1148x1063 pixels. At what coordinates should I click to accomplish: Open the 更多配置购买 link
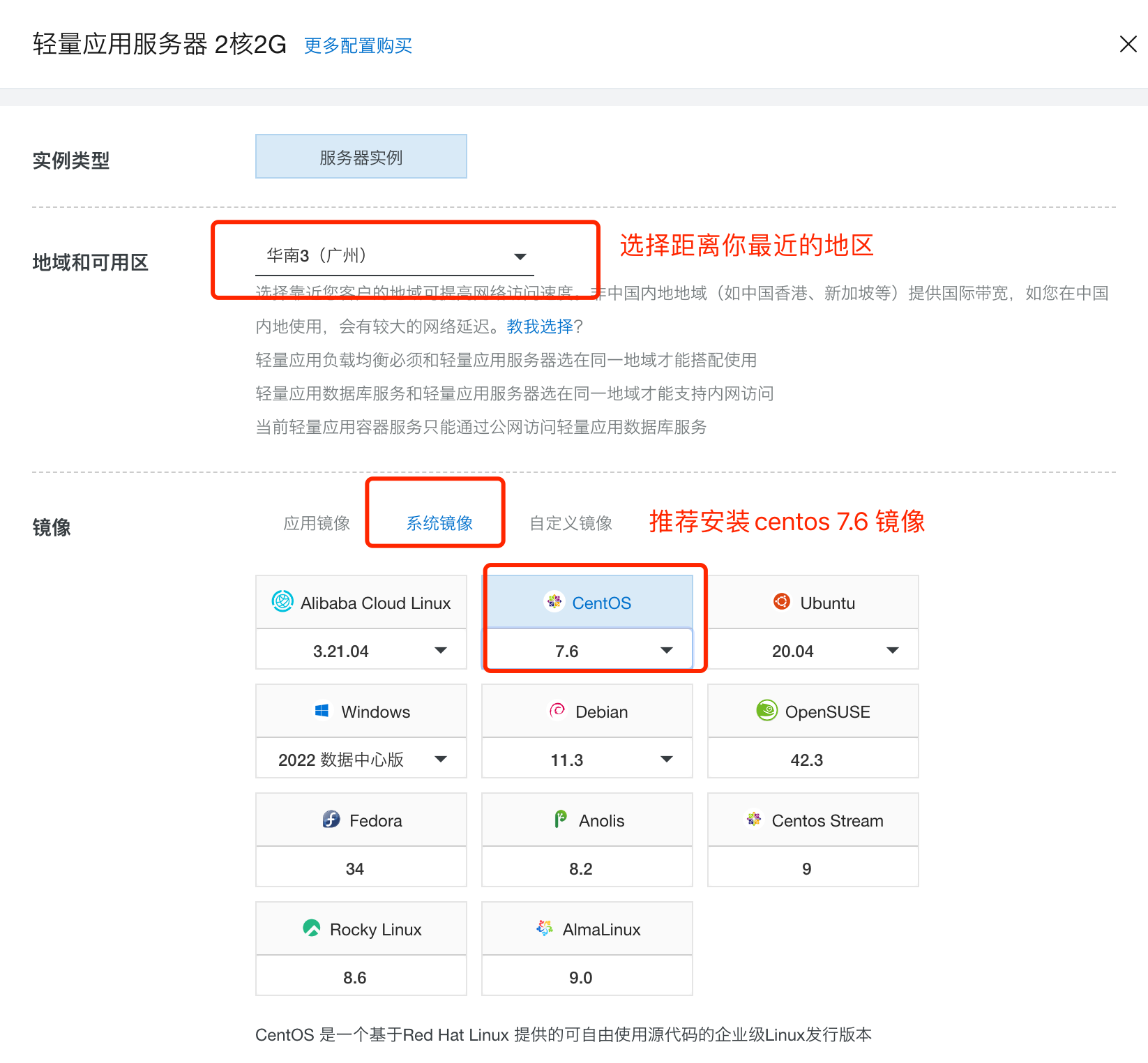358,46
